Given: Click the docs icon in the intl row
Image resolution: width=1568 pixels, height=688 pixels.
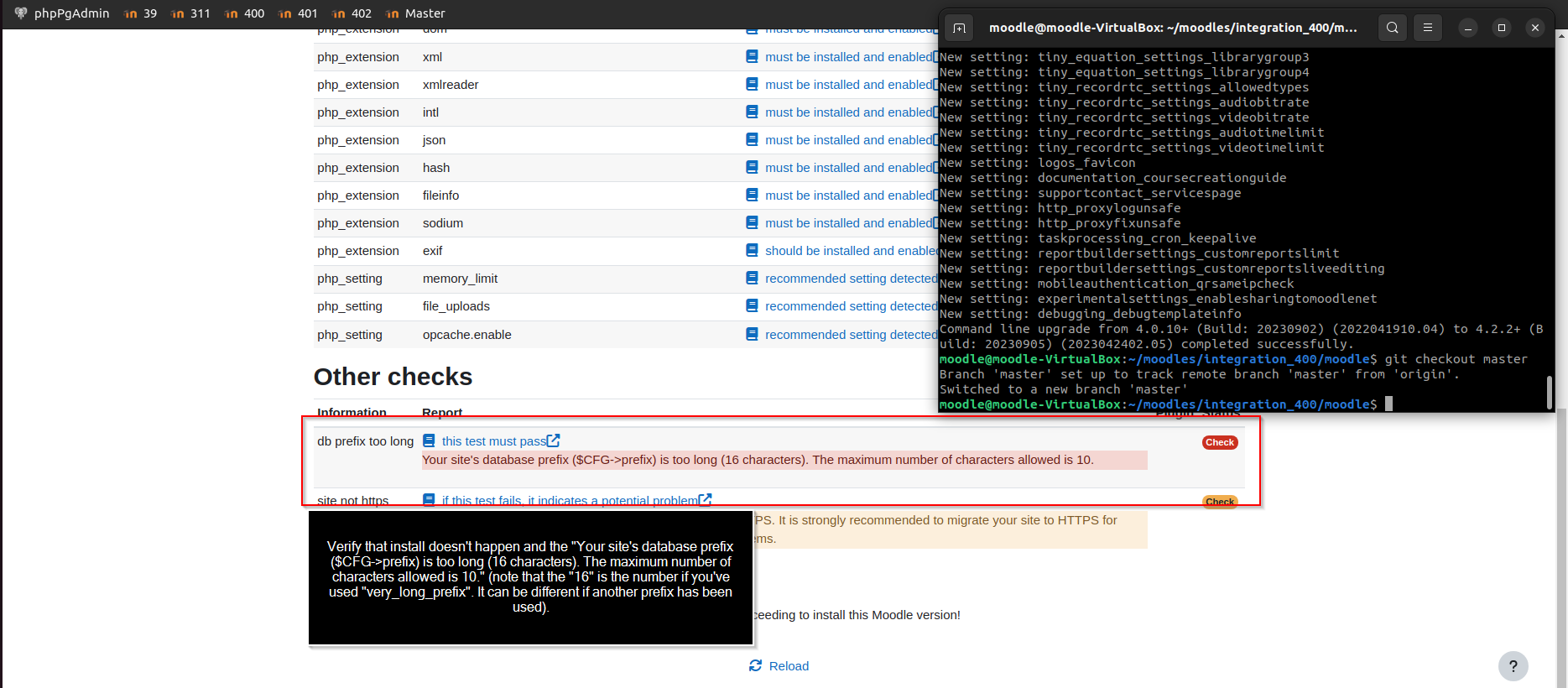Looking at the screenshot, I should pyautogui.click(x=752, y=112).
